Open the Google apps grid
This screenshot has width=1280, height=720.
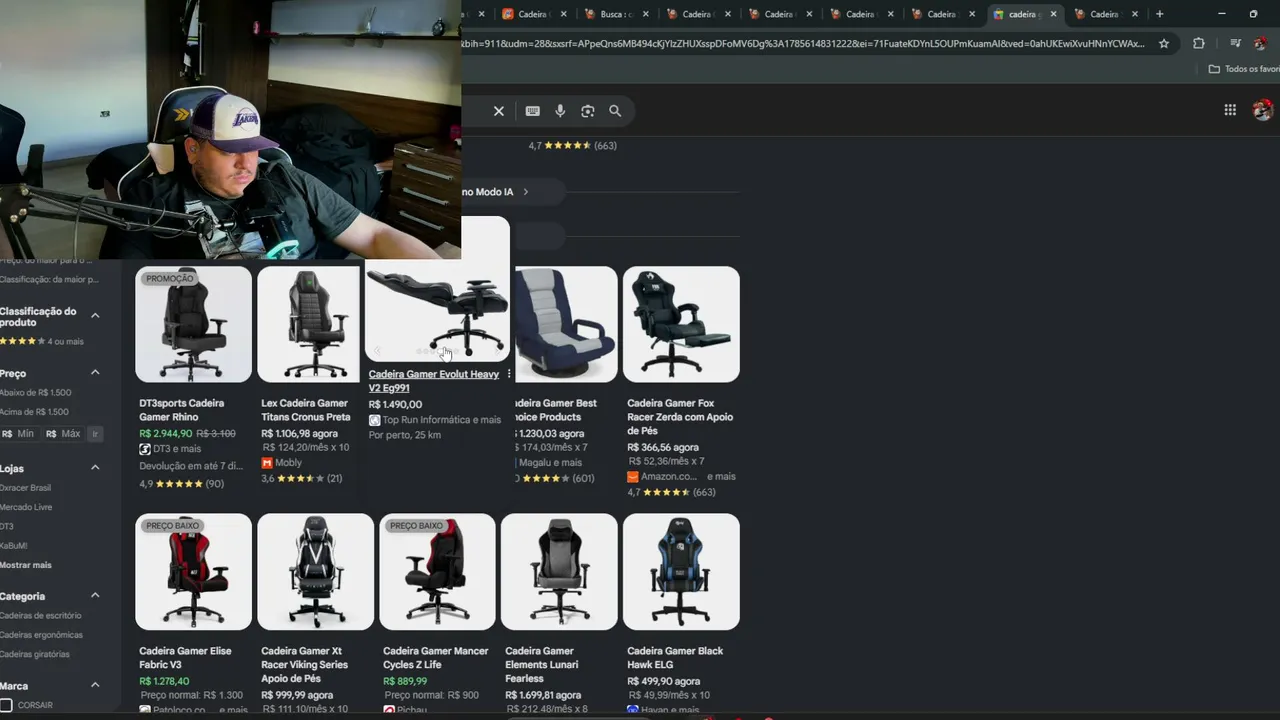(1230, 110)
